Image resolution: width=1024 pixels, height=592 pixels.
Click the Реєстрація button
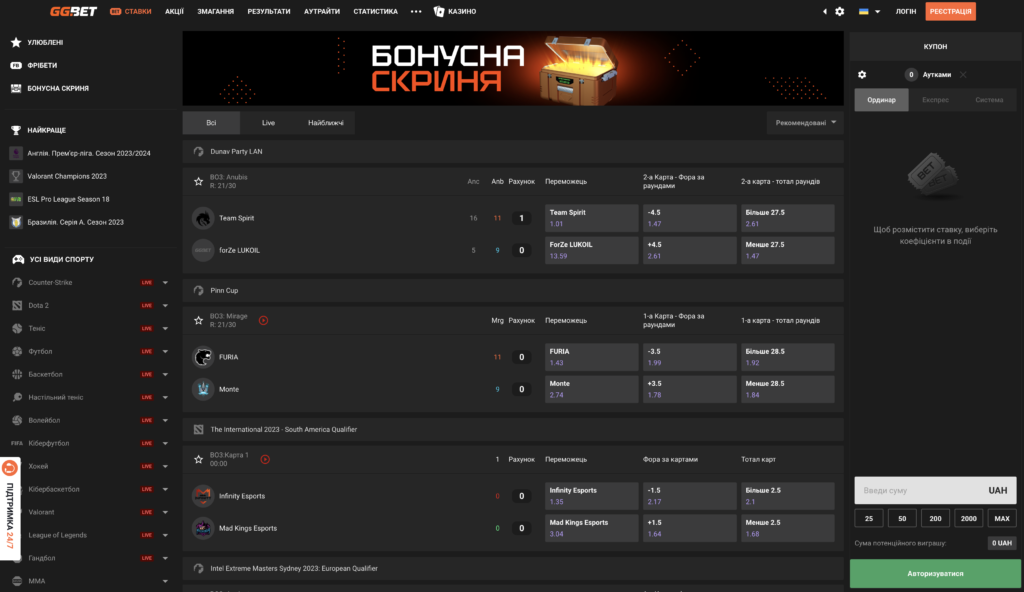pyautogui.click(x=950, y=11)
